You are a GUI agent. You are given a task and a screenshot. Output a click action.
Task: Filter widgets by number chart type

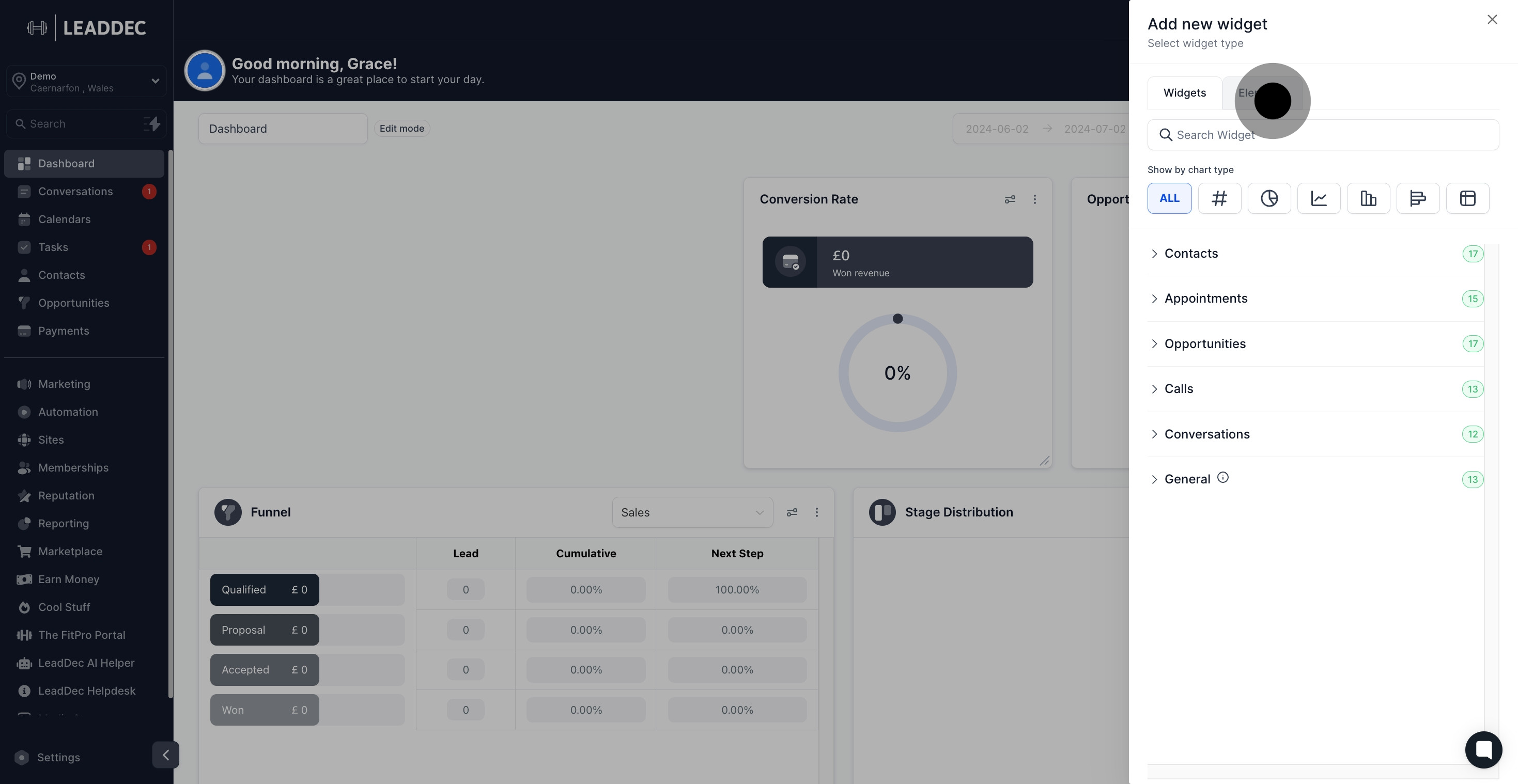pos(1219,198)
